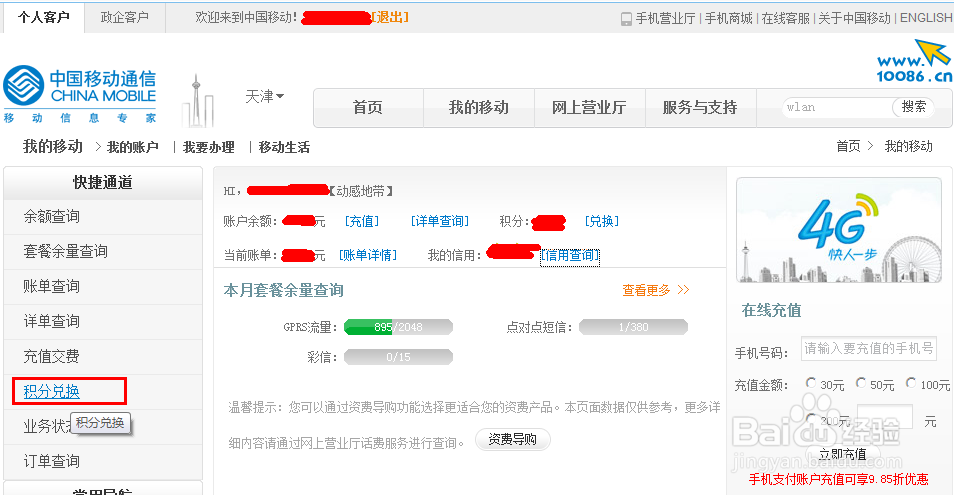Click breadcrumb 我的移动 link
This screenshot has width=954, height=495.
click(x=908, y=147)
